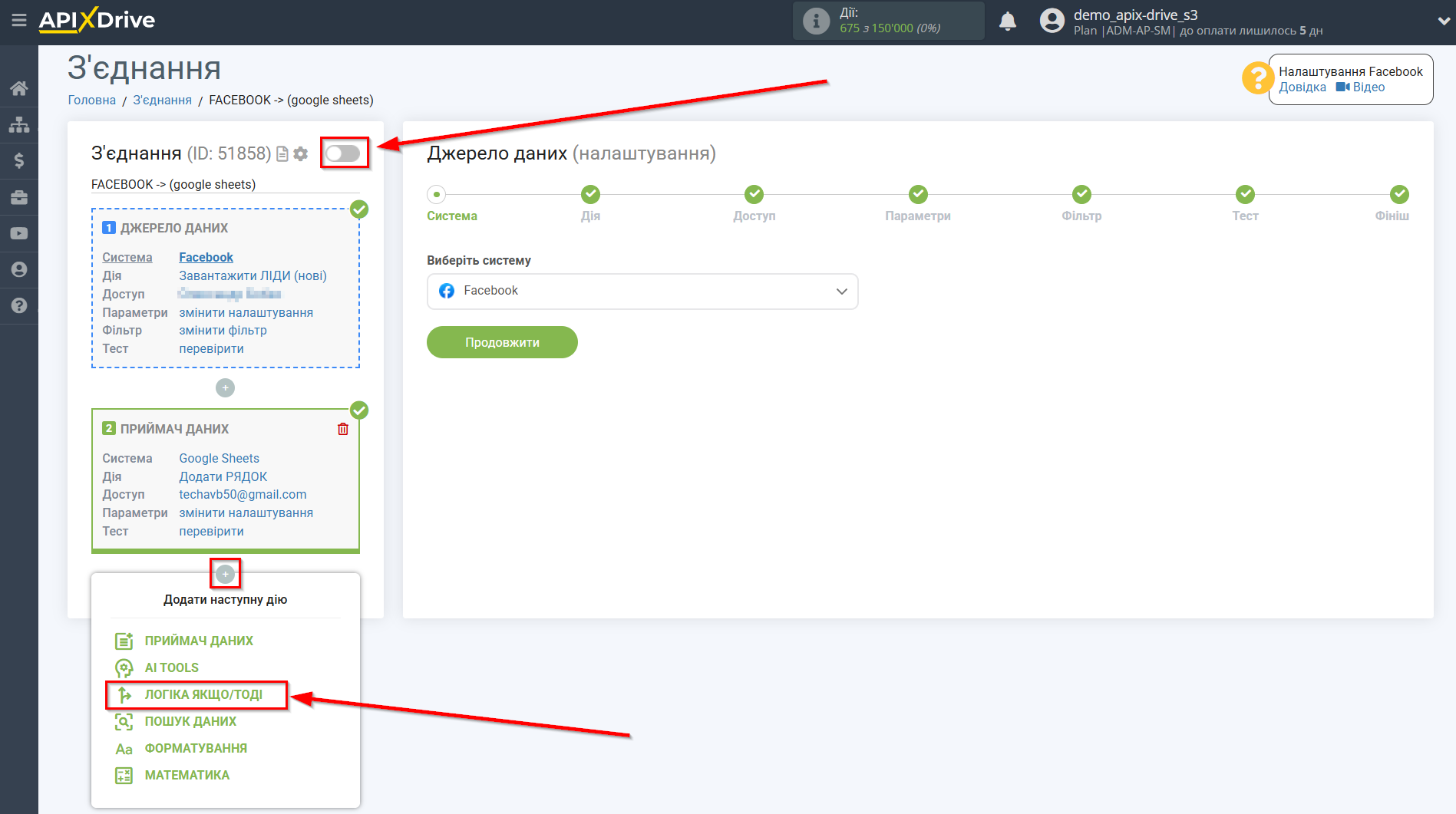Open connections sitemap icon in sidebar
The width and height of the screenshot is (1456, 814).
coord(19,124)
